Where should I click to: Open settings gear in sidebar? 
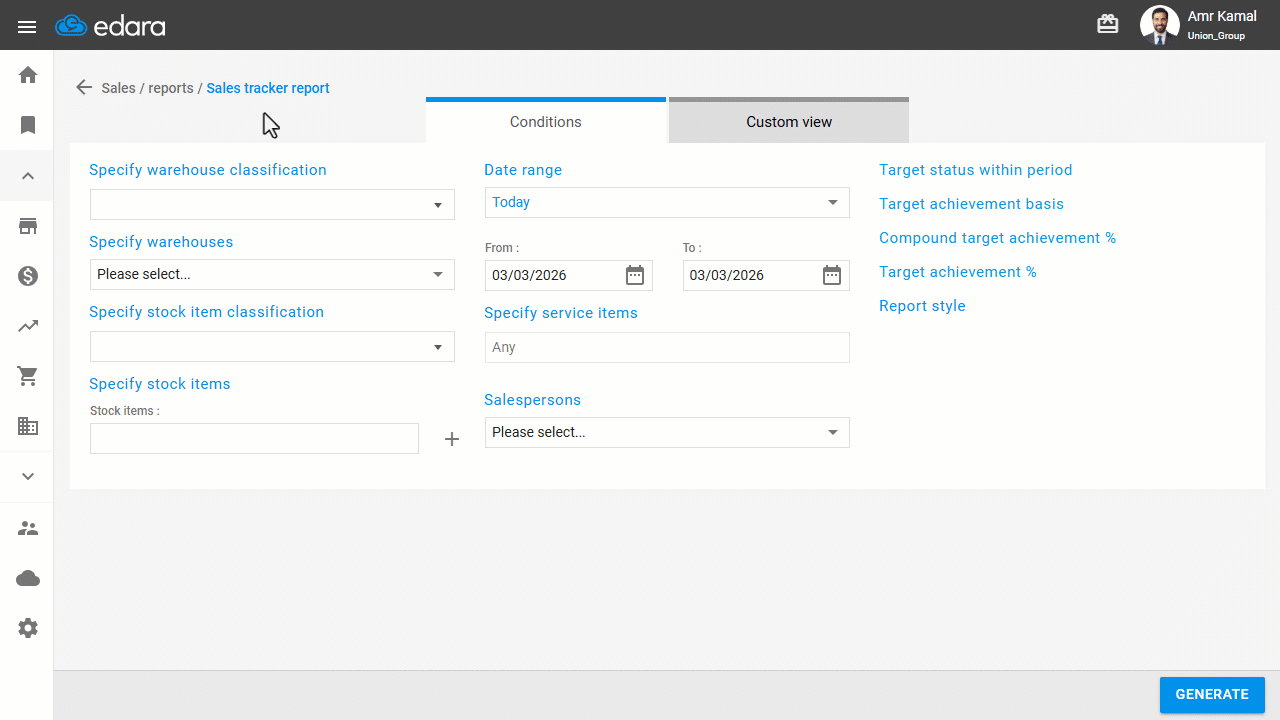tap(28, 628)
